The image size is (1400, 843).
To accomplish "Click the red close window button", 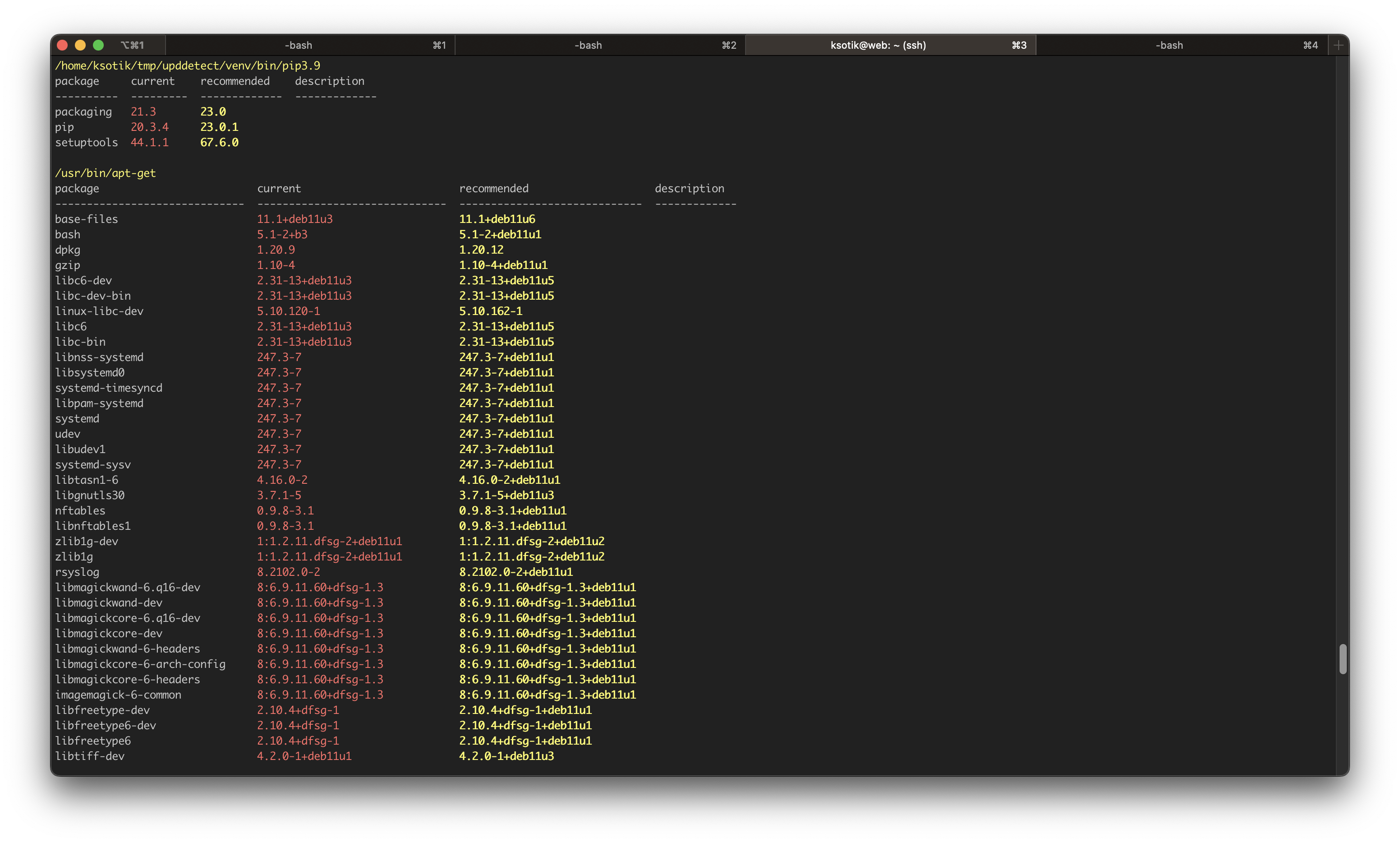I will click(63, 46).
